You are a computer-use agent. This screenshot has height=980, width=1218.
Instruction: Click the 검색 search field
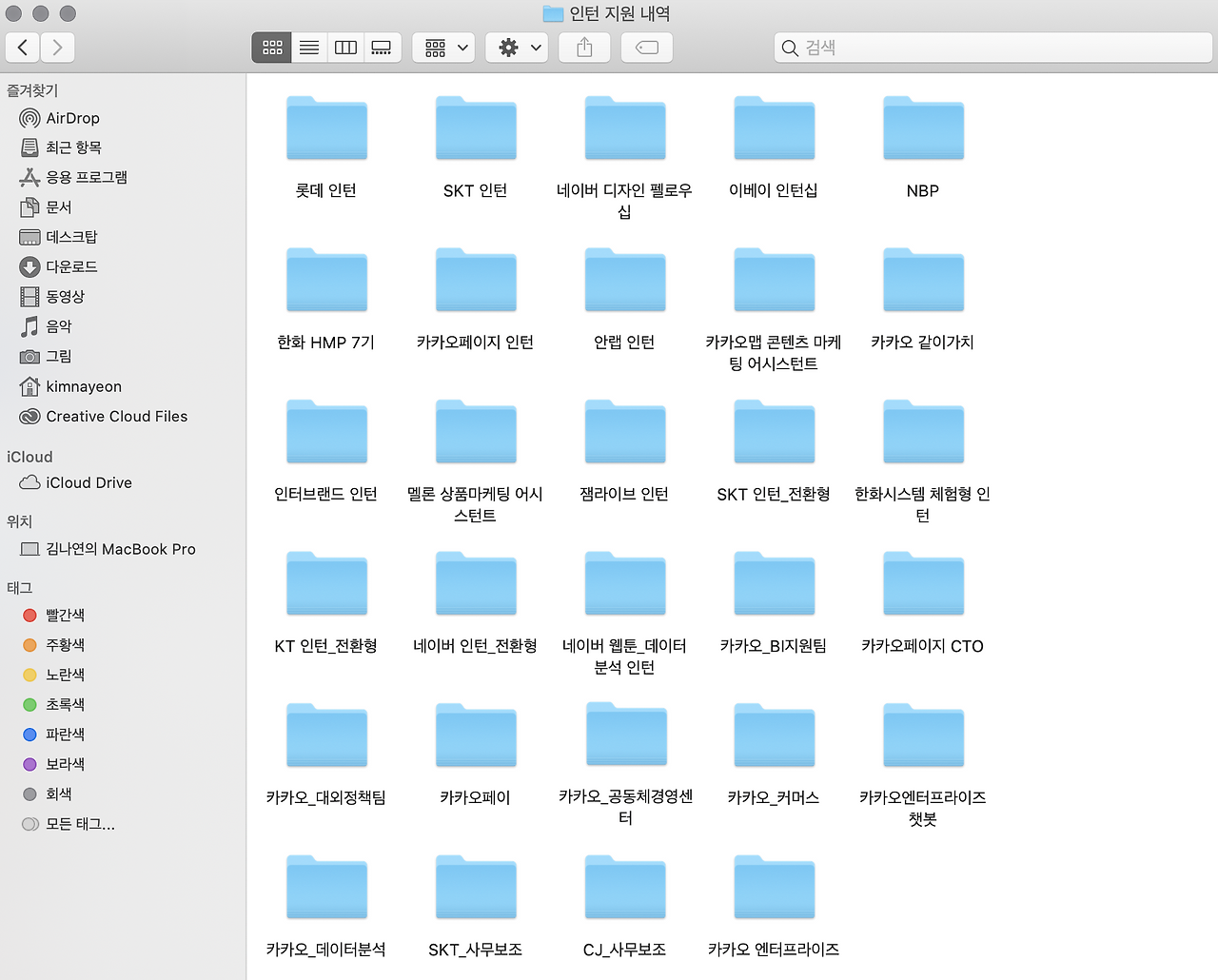pos(993,48)
